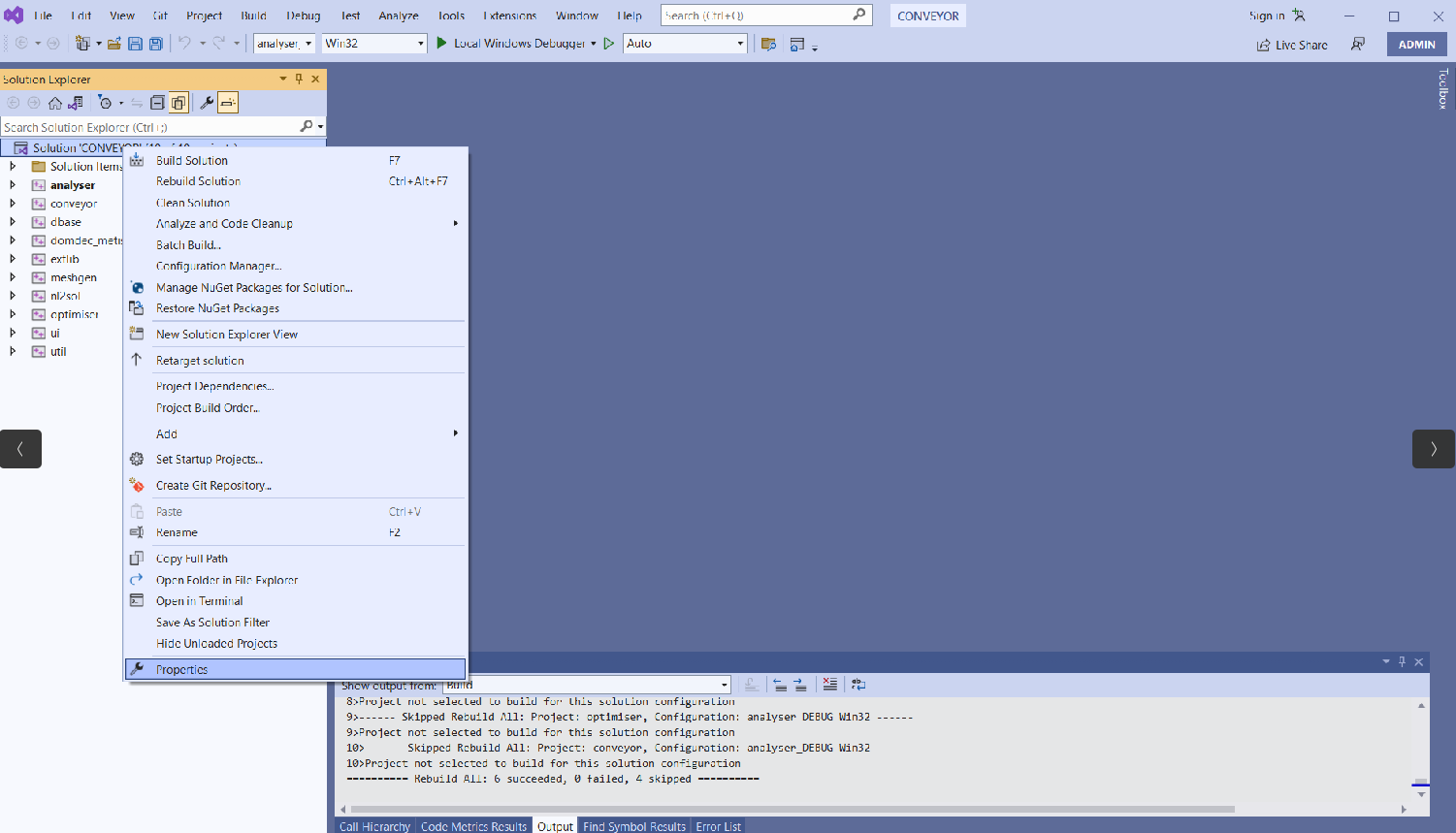Open the Win32 platform dropdown
Screen dimensions: 1456x833
click(374, 44)
